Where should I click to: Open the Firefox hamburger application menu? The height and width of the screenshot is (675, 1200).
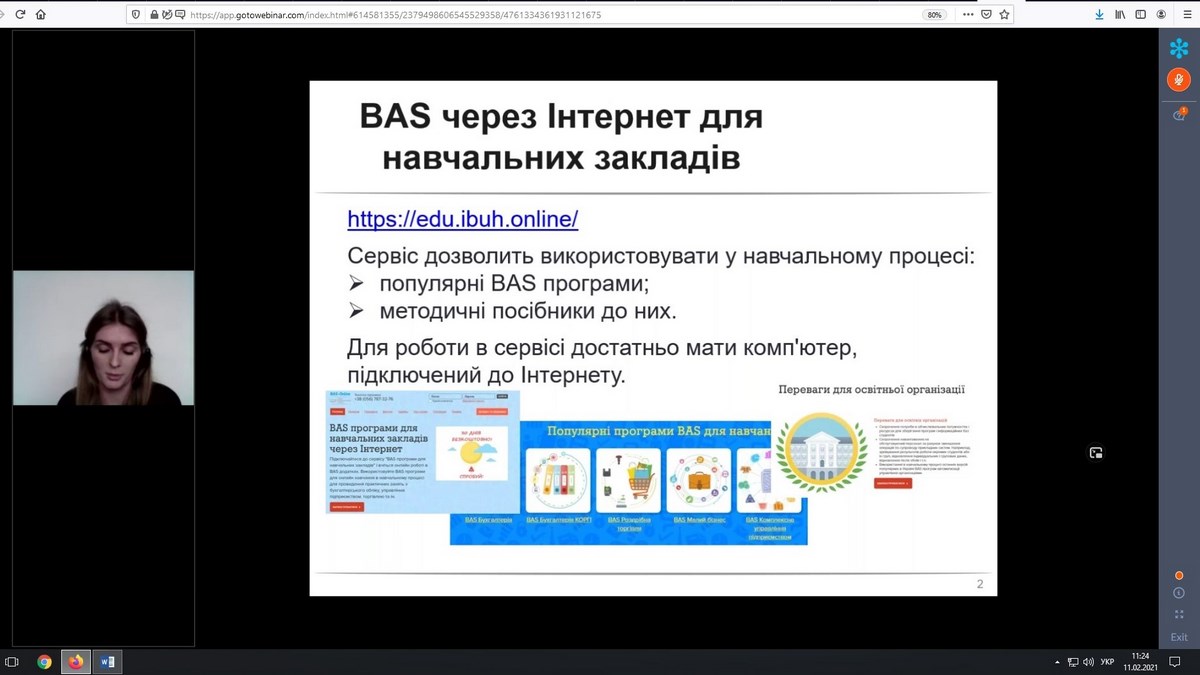coord(1186,15)
